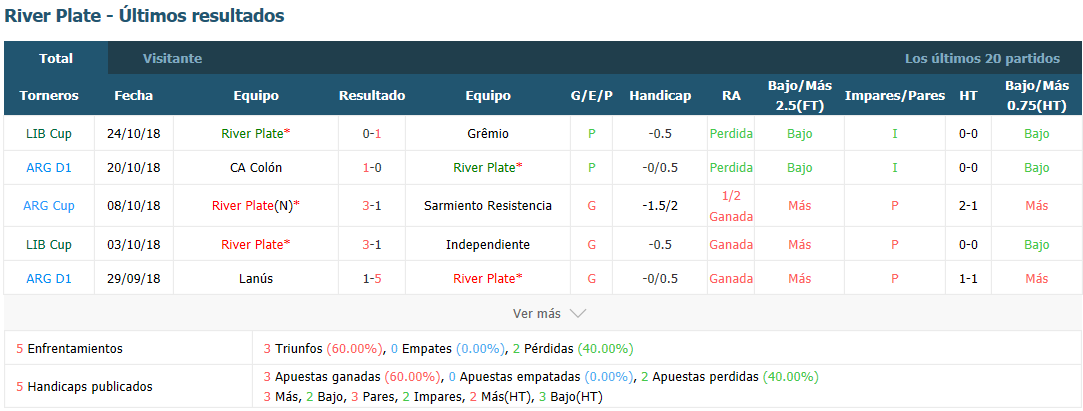Open Sarmiento Resistencia team page
The height and width of the screenshot is (411, 1083).
point(488,205)
